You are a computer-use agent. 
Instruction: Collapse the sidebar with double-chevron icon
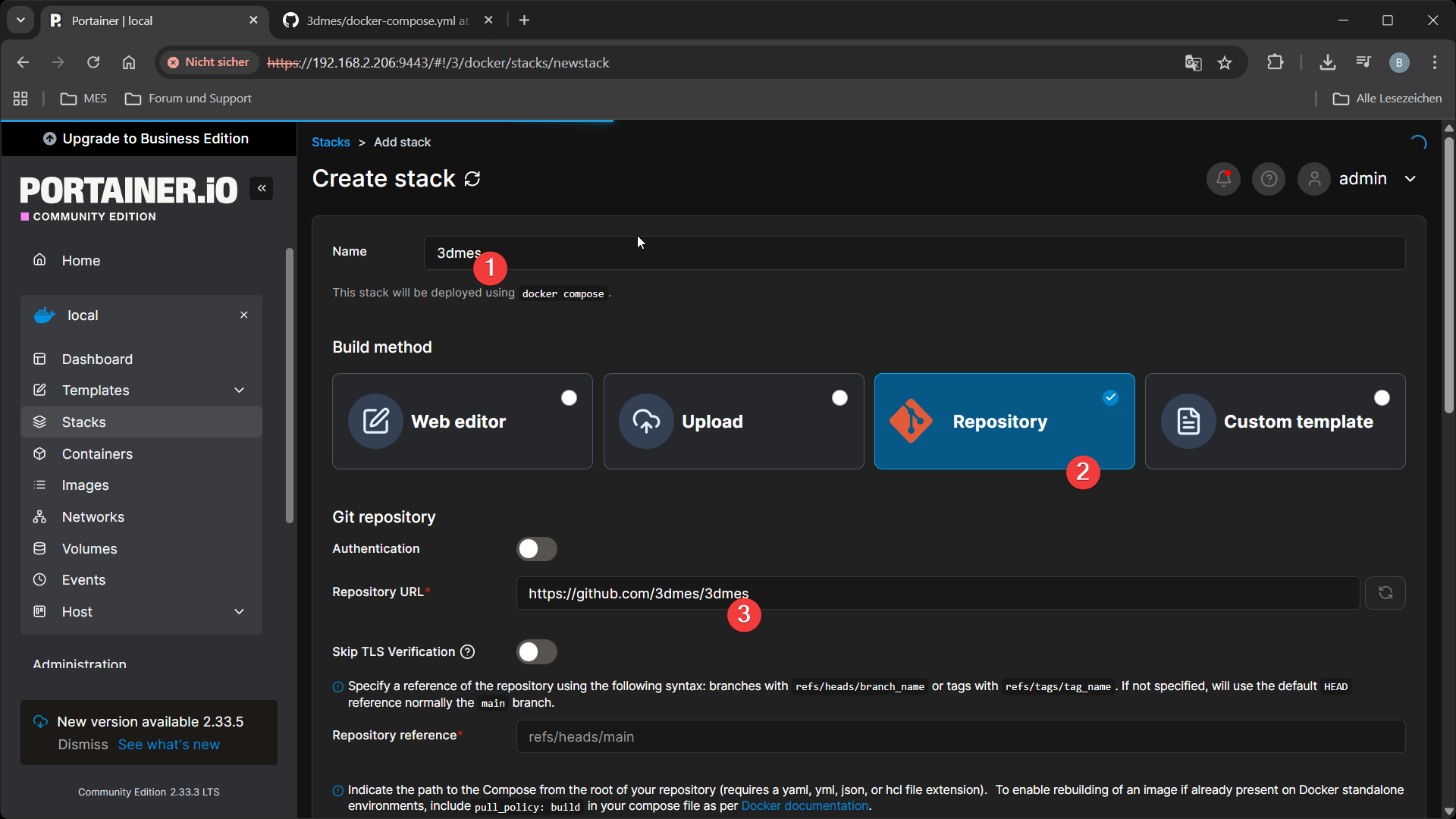point(262,189)
